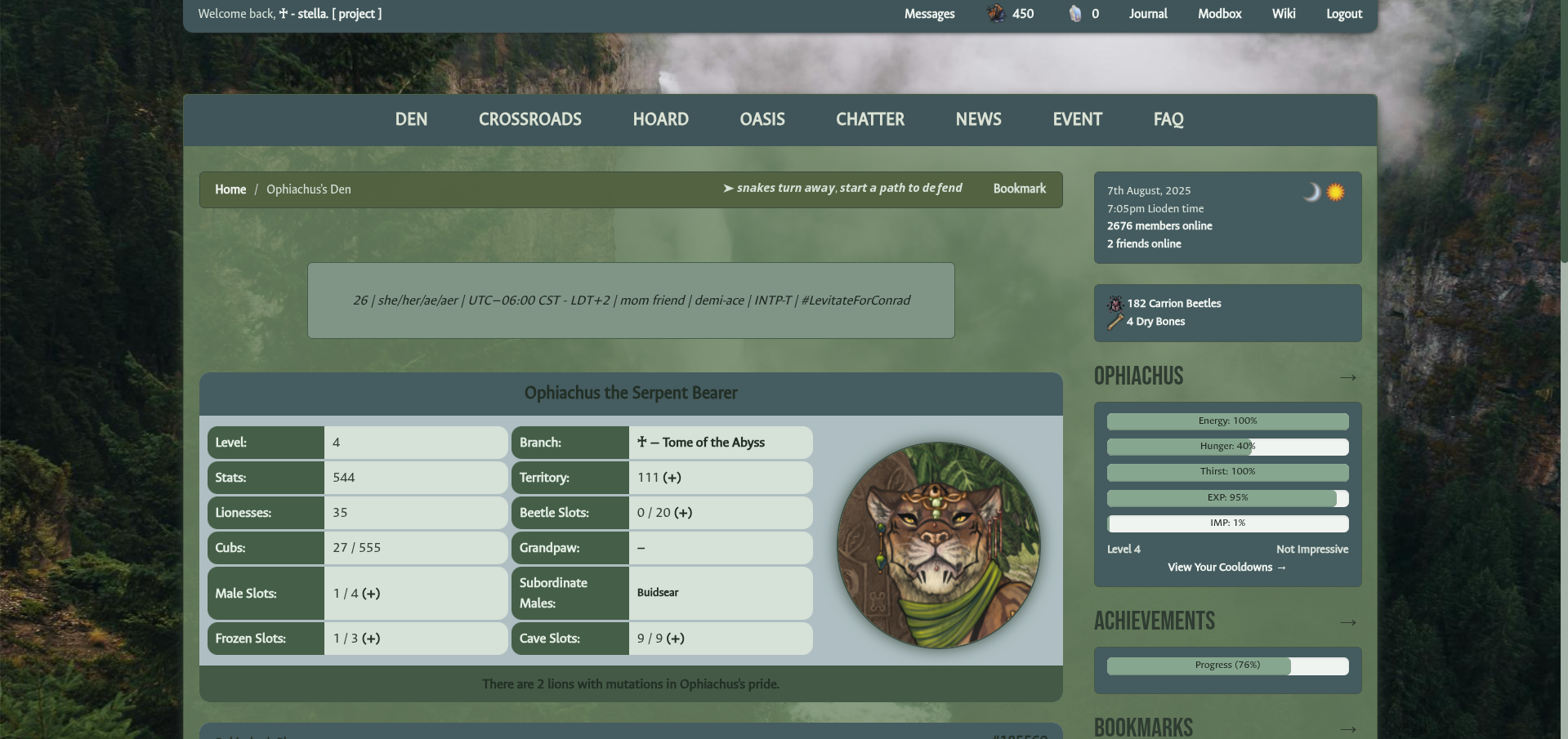This screenshot has height=739, width=1568.
Task: Click the Carrion Beetles event icon
Action: (1115, 304)
